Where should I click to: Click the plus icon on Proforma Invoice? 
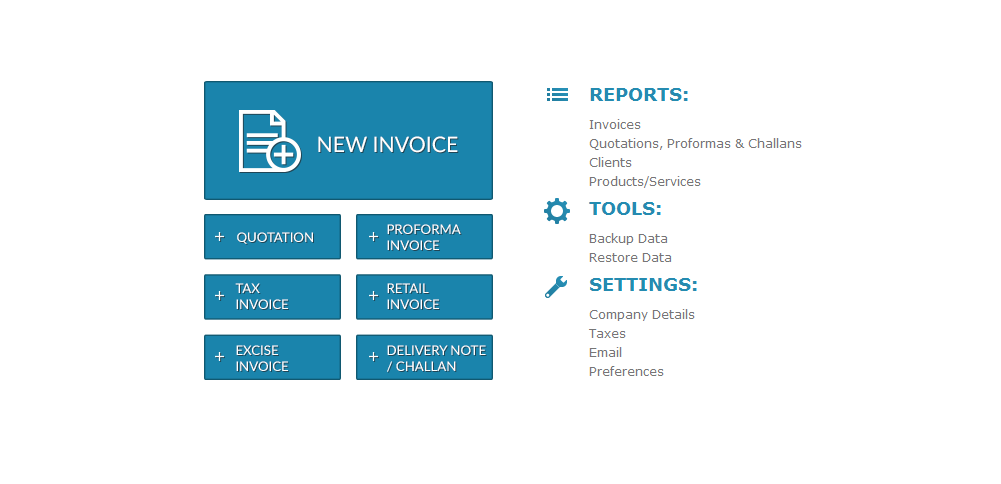(x=373, y=237)
